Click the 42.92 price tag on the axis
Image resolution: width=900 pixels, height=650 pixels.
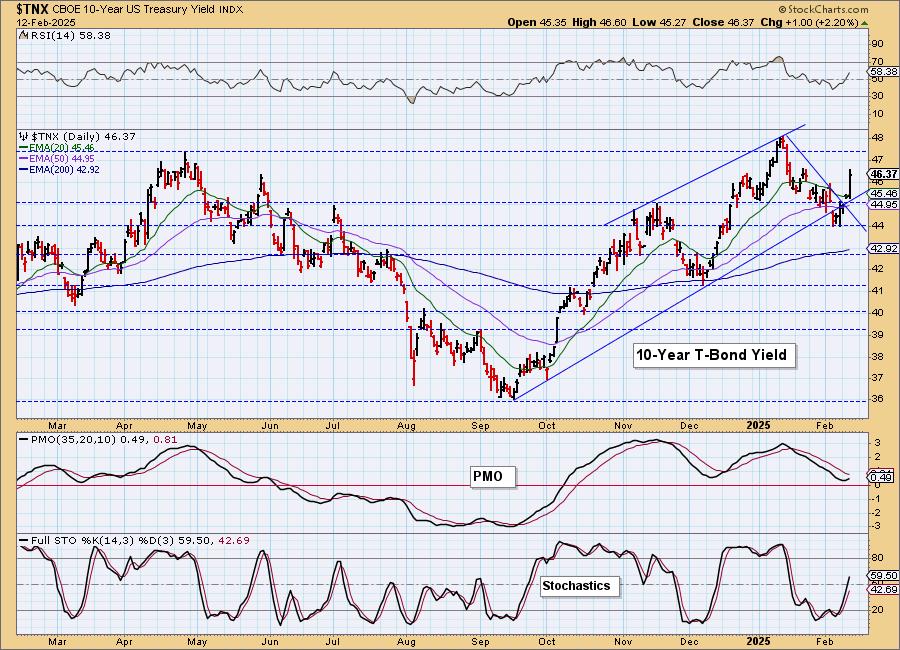(884, 249)
